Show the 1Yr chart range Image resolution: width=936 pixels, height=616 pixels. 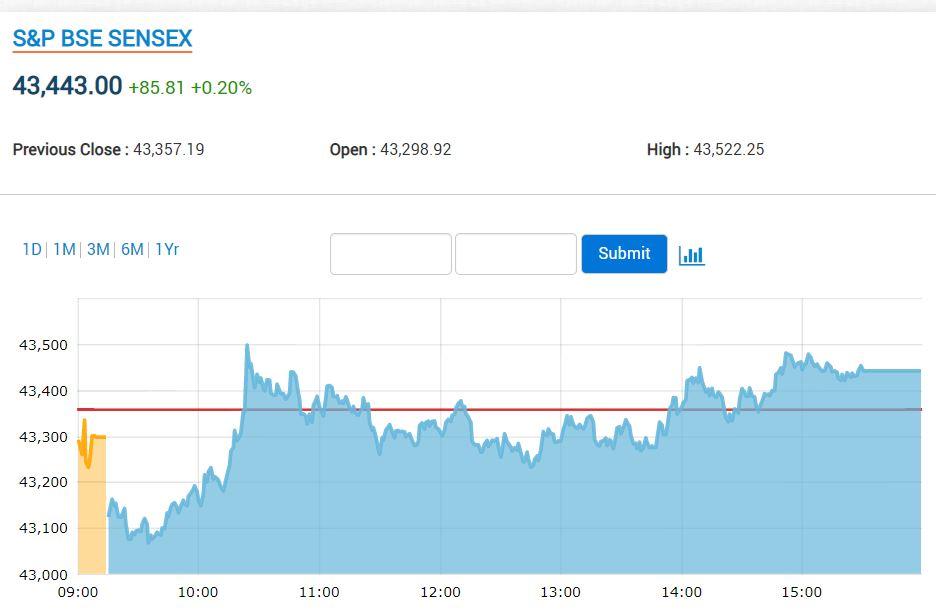point(167,249)
